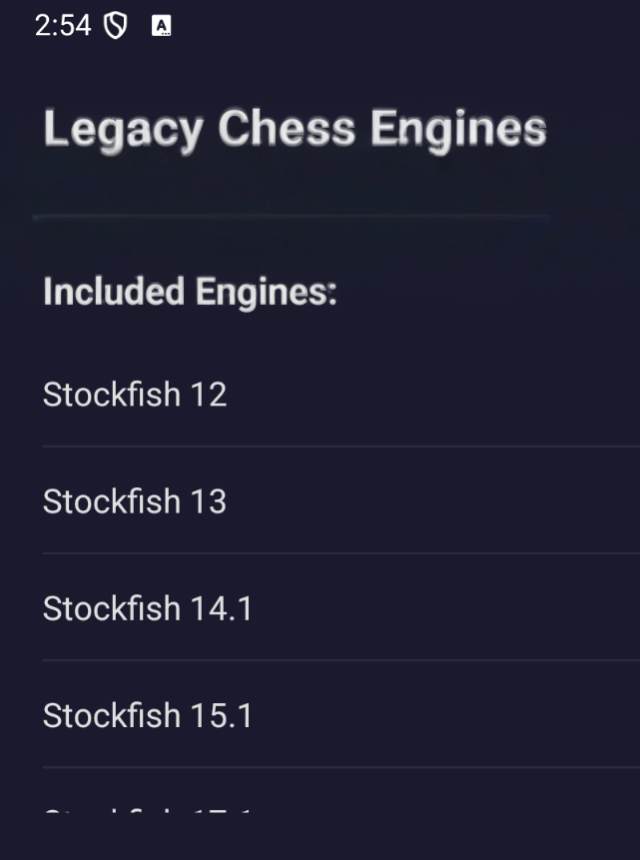Tap the keyboard language 'A' status icon
Image resolution: width=640 pixels, height=860 pixels.
161,26
